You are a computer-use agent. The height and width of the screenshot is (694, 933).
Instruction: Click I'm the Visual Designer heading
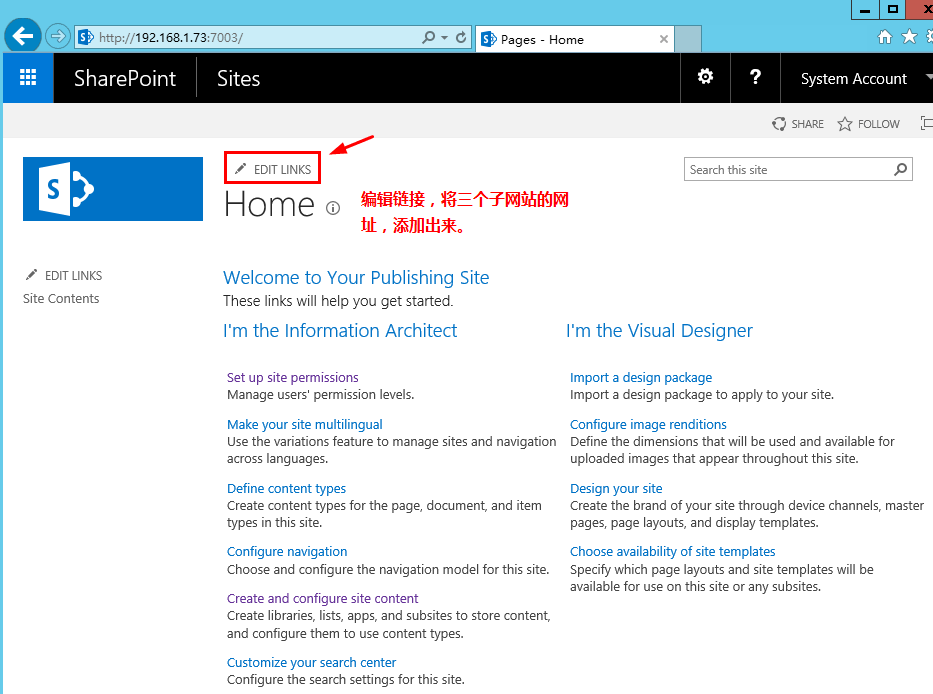tap(659, 330)
